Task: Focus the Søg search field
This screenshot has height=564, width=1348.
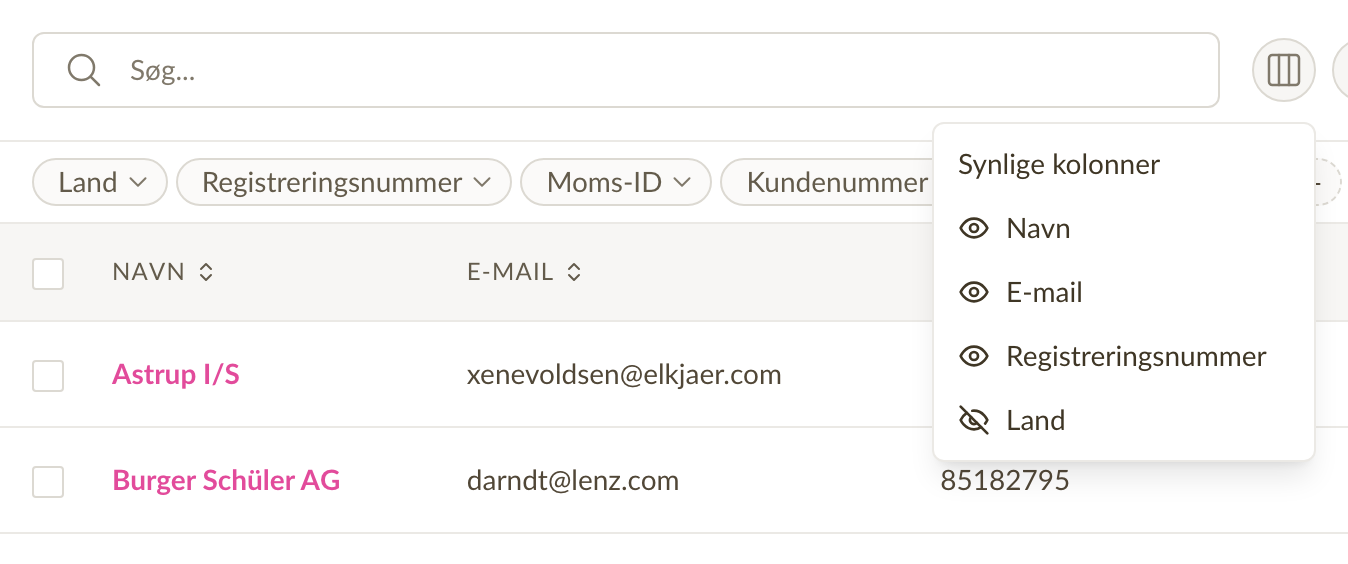Action: pyautogui.click(x=626, y=70)
